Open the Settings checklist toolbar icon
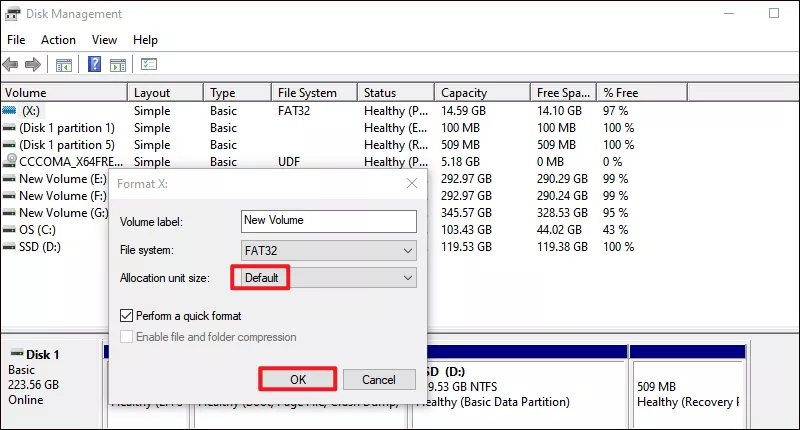800x430 pixels. coord(149,64)
